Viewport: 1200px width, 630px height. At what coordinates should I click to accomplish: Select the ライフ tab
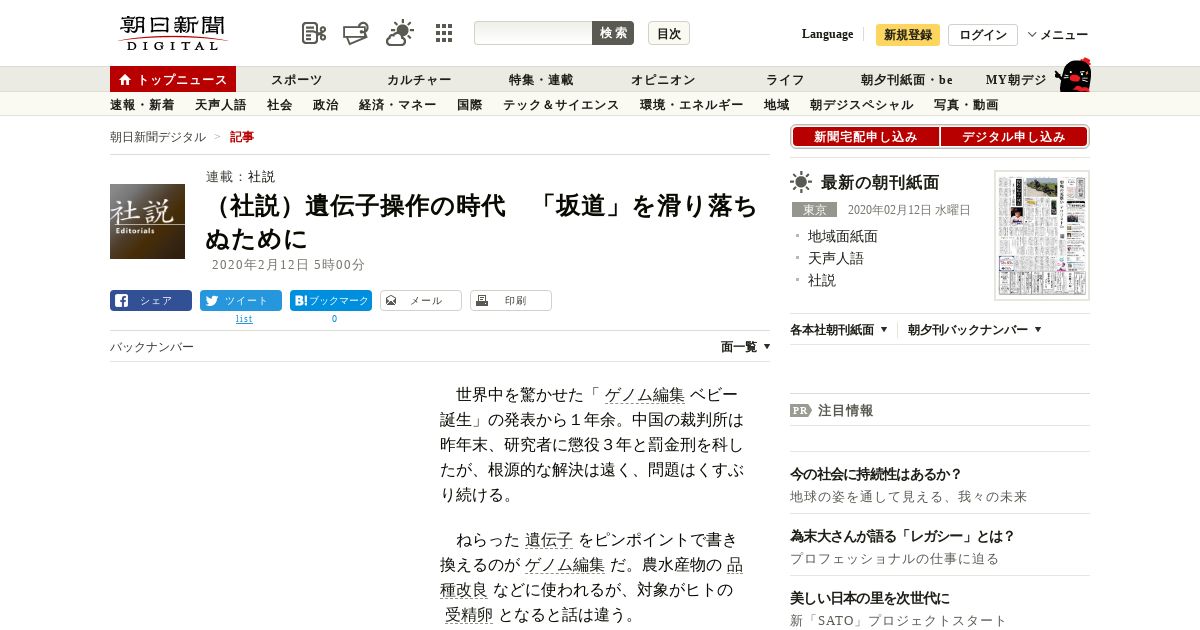point(785,80)
